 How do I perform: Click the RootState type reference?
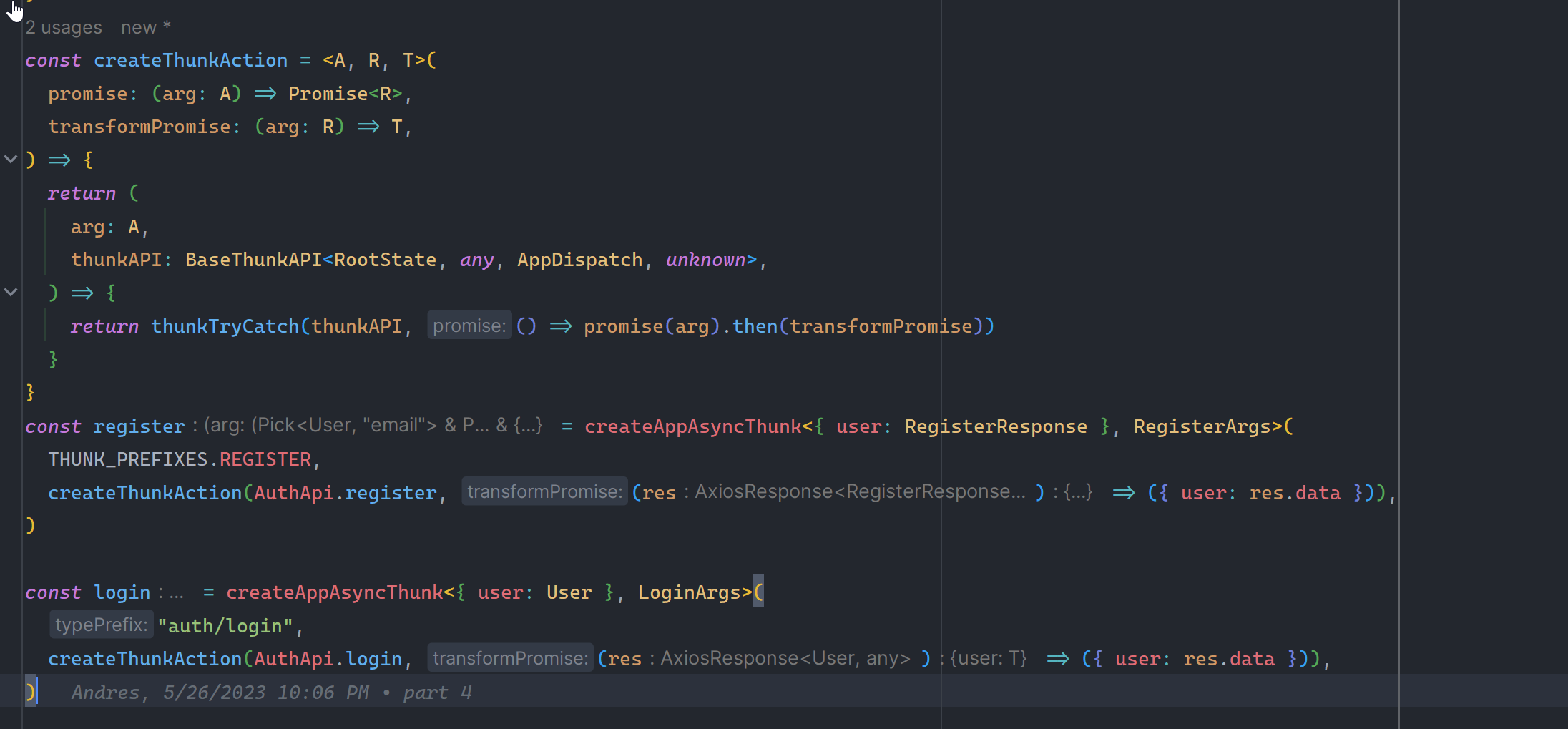click(385, 260)
